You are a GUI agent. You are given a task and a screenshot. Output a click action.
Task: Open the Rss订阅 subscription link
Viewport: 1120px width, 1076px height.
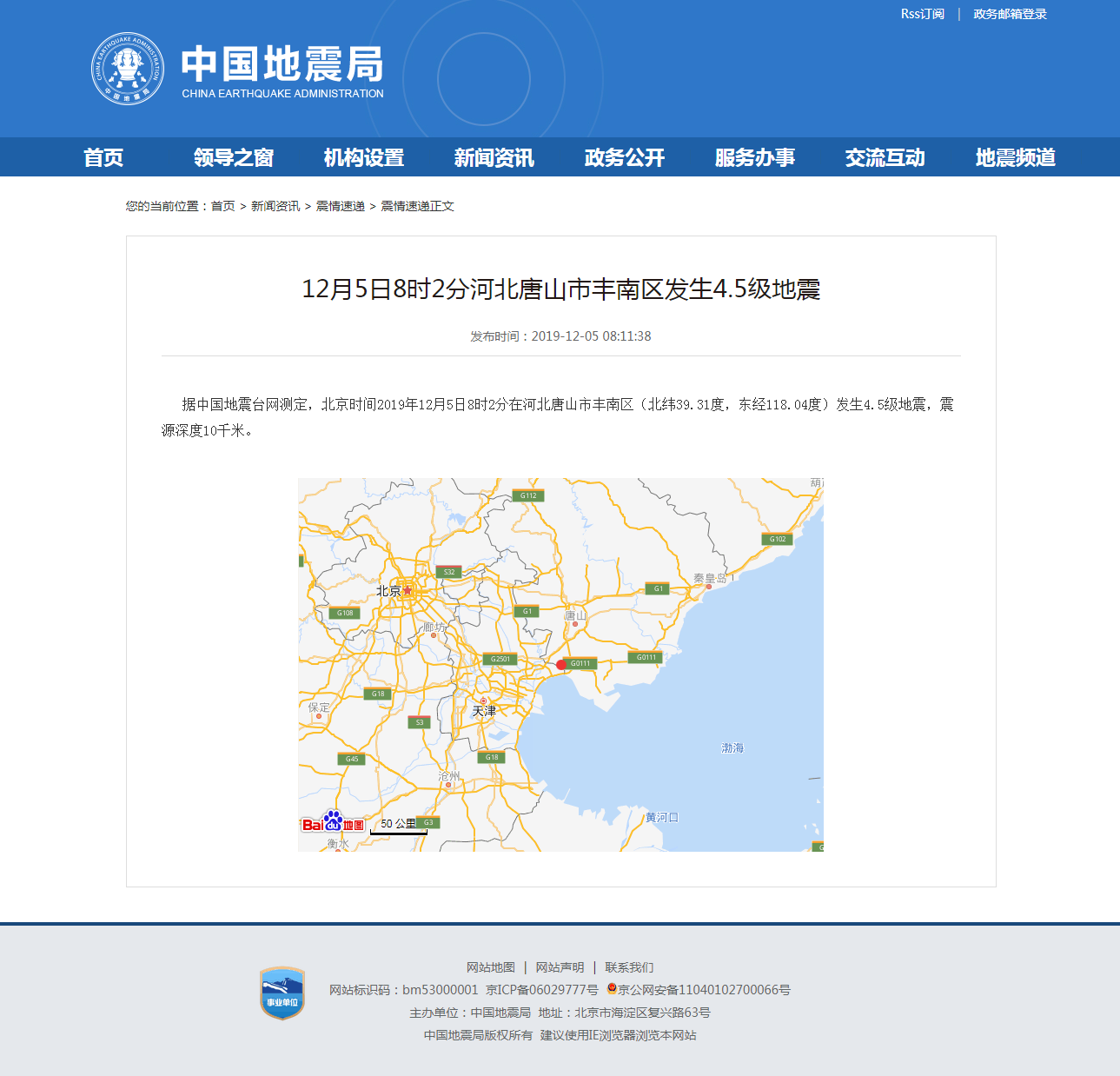[921, 13]
